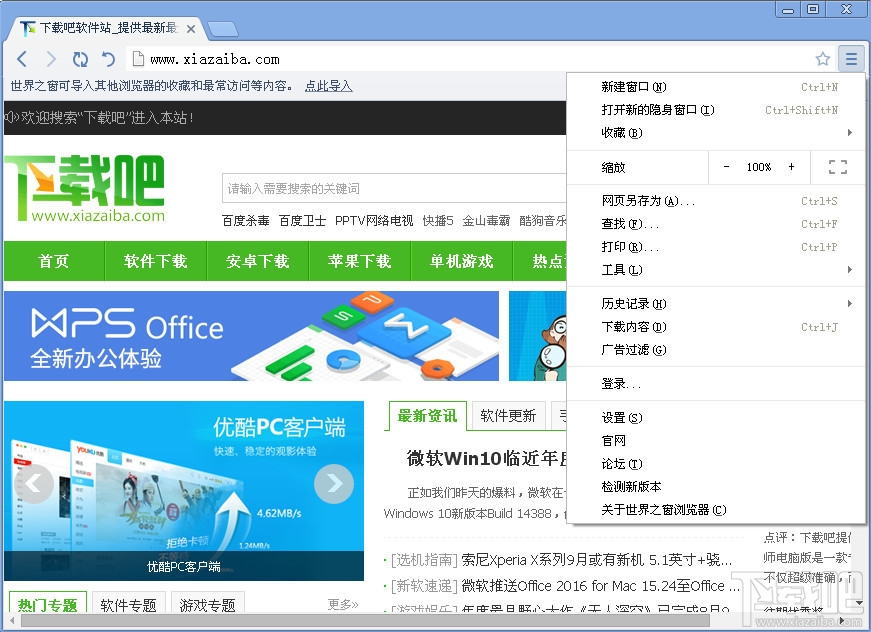The width and height of the screenshot is (871, 632).
Task: Close the 下载吧软件站 tab
Action: (x=191, y=29)
